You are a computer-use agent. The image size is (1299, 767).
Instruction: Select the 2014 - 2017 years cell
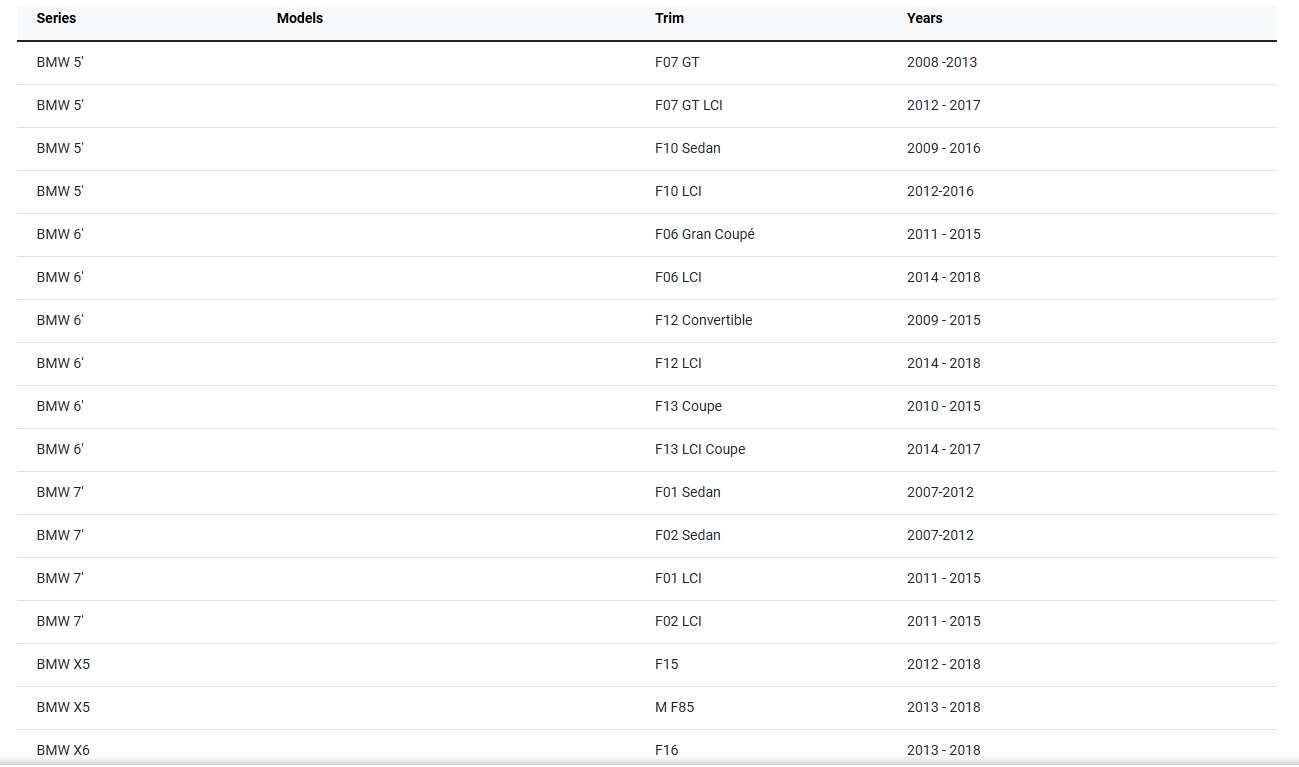coord(943,449)
